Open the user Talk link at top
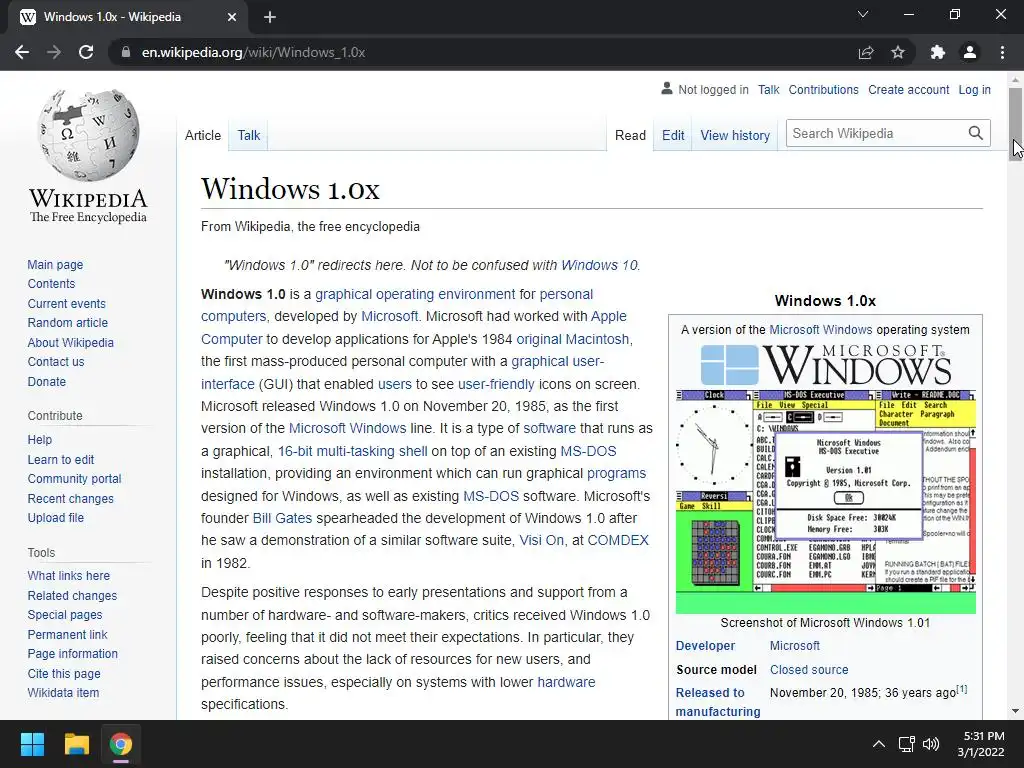Screen dimensions: 1024x768 tap(769, 90)
